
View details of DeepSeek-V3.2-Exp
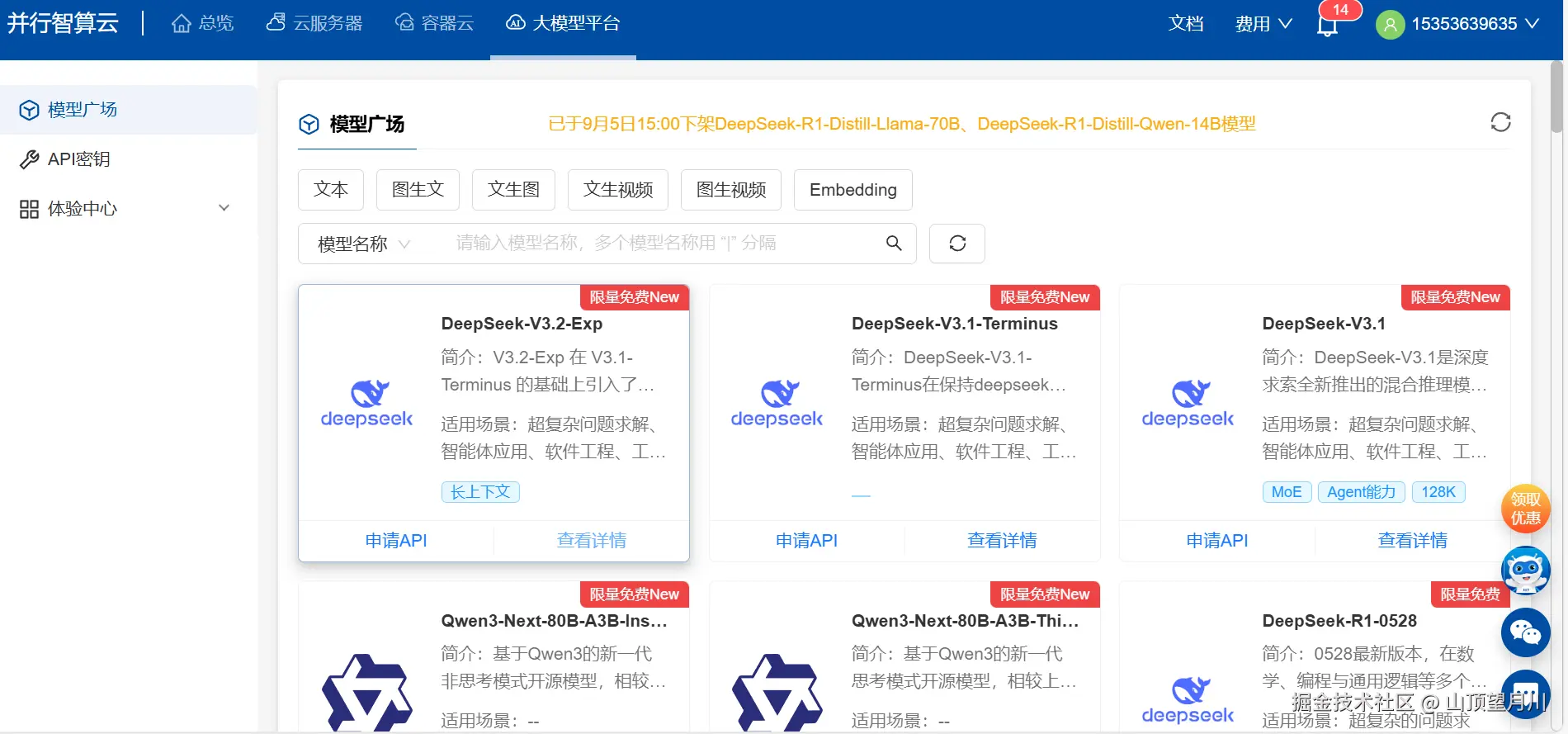coord(592,540)
